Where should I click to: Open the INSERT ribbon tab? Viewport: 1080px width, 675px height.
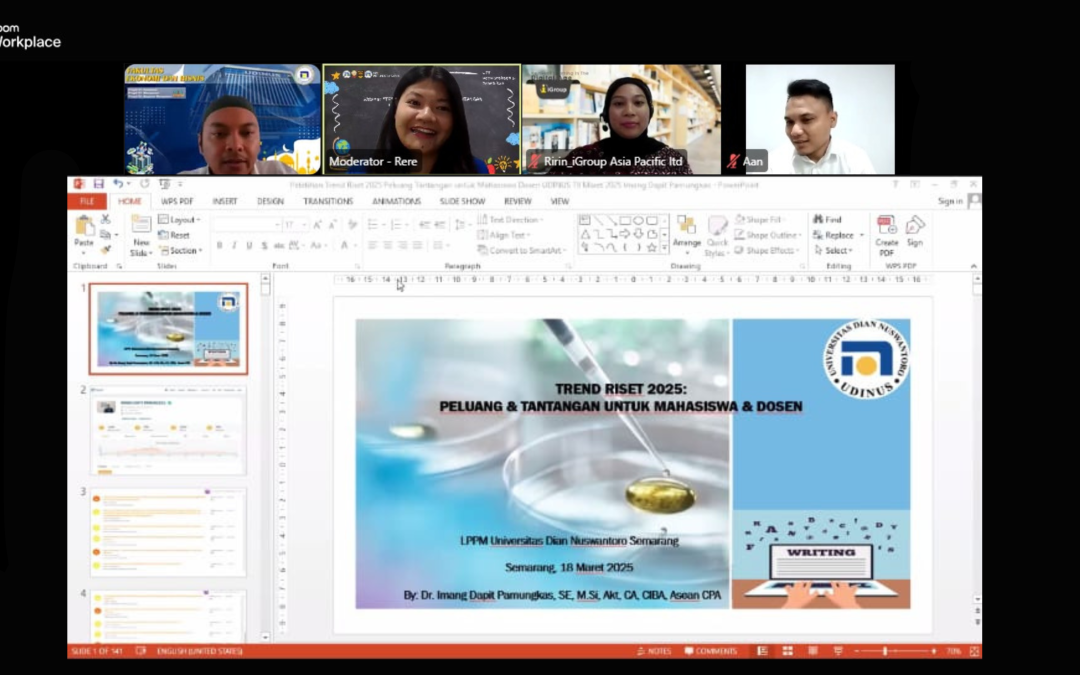point(225,201)
